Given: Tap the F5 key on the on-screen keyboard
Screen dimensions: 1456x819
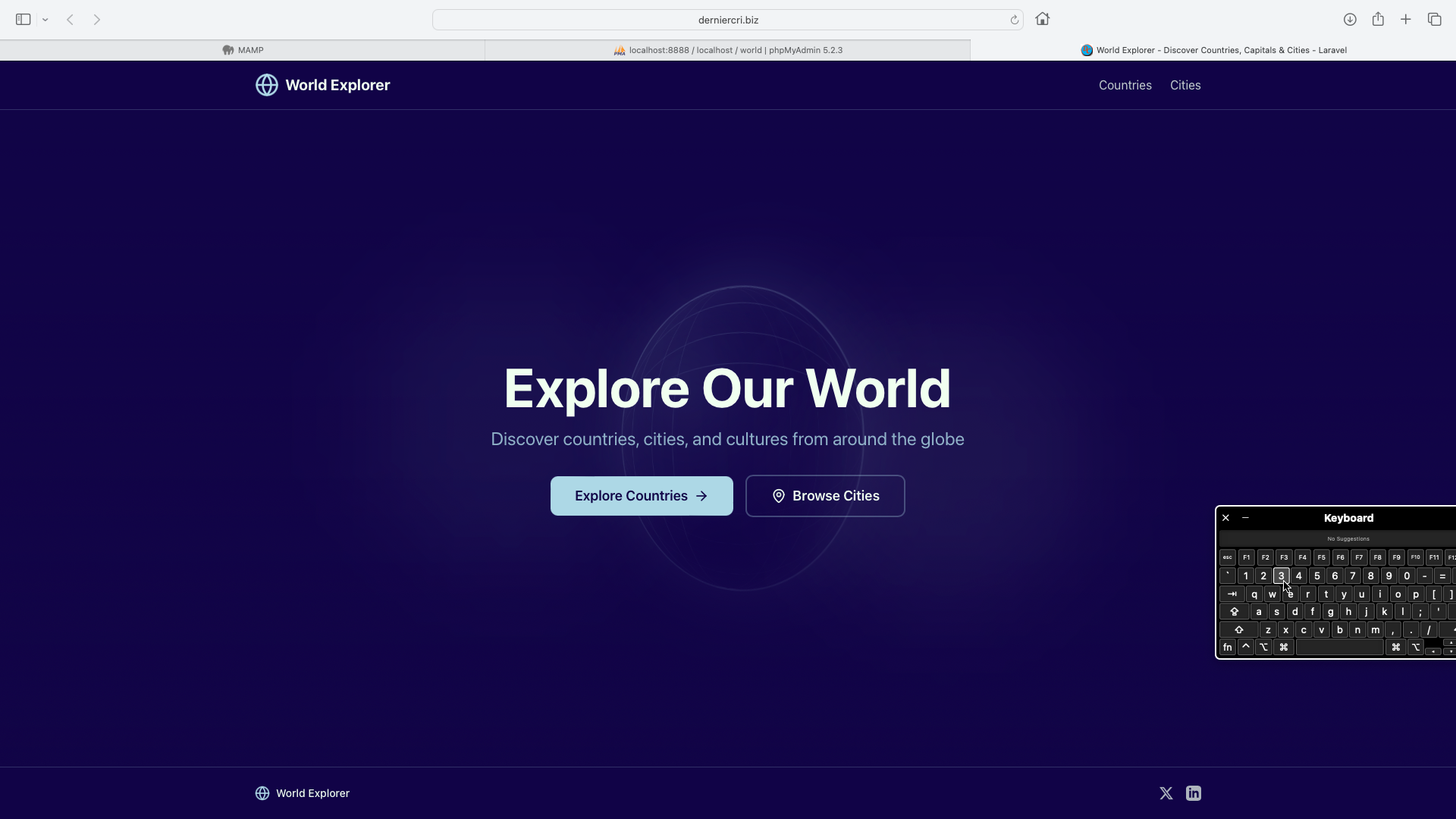Looking at the screenshot, I should coord(1322,557).
